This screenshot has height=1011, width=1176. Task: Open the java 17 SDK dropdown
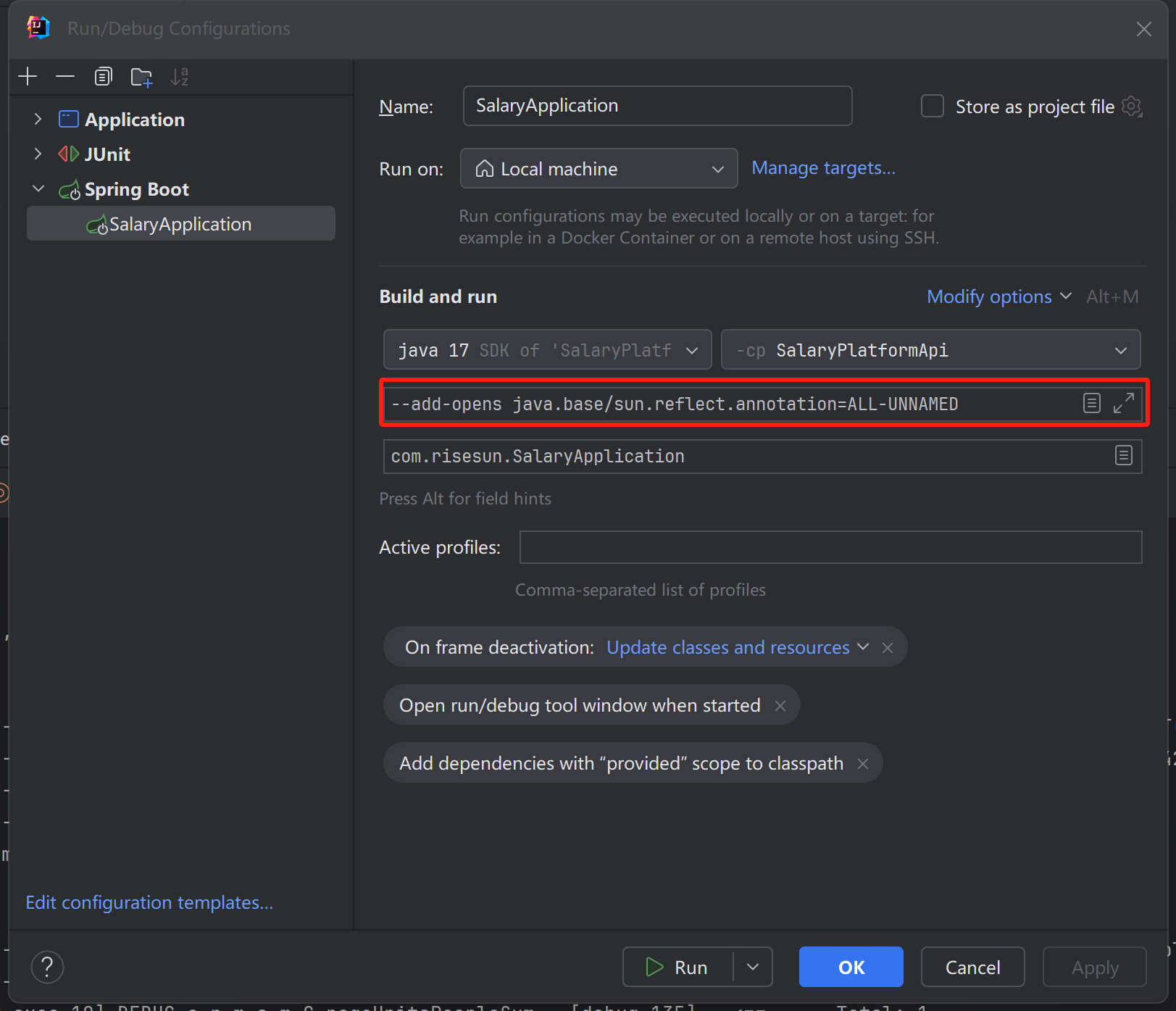(x=691, y=349)
